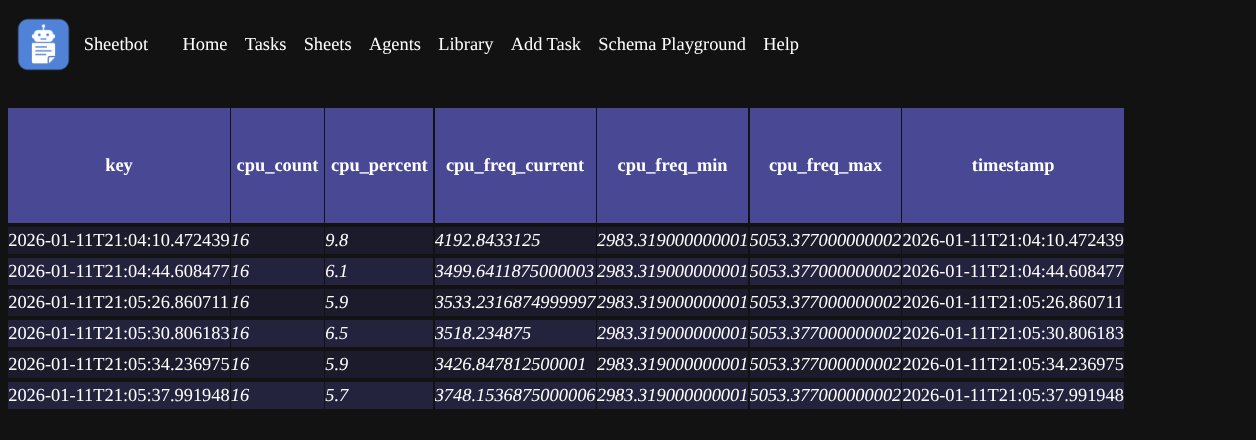
Task: Click the Sheetbot robot logo icon
Action: pos(43,45)
